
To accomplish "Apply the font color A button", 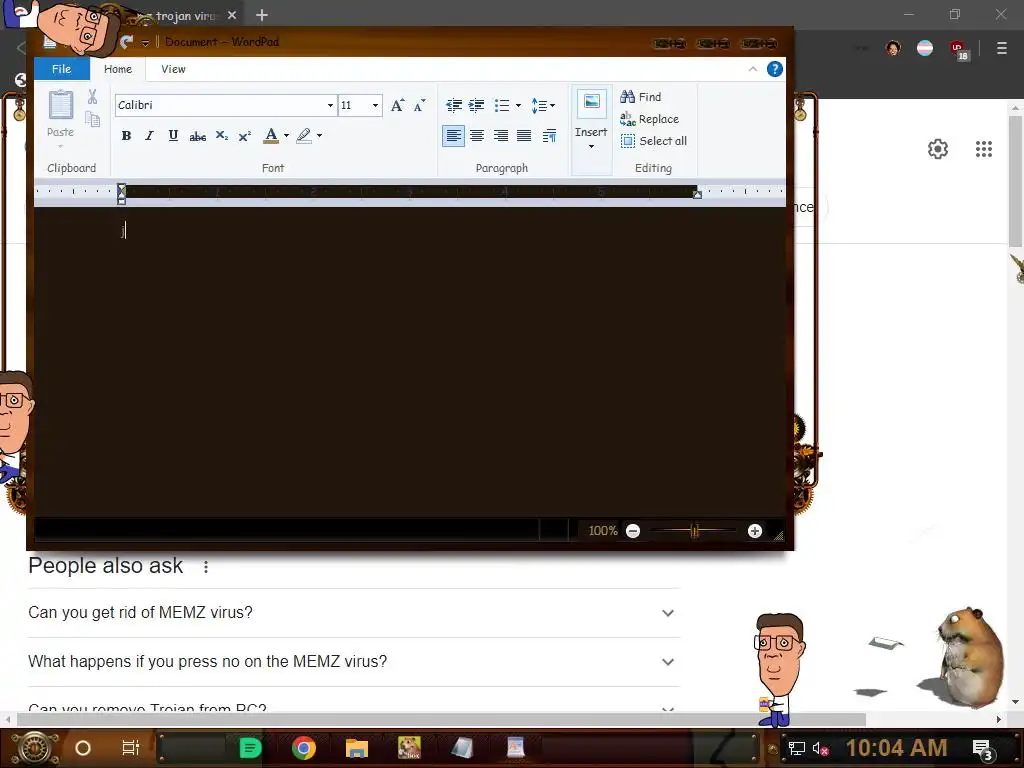I will pos(271,136).
